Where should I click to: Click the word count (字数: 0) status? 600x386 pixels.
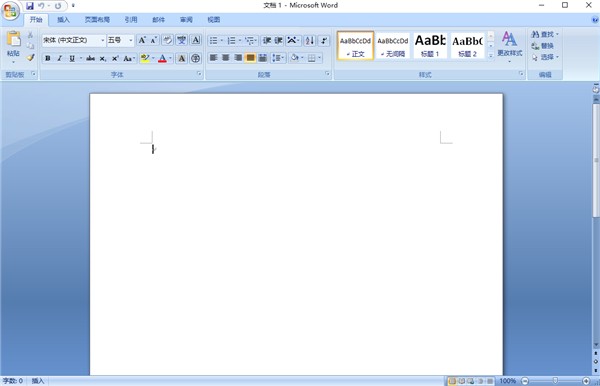(x=13, y=381)
